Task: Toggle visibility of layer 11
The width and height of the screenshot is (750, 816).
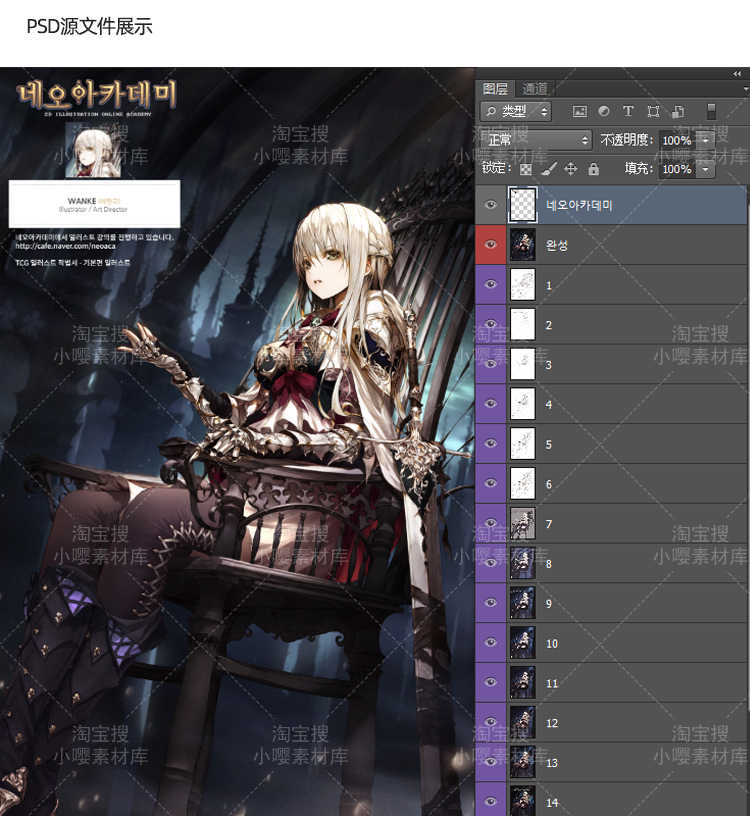Action: click(x=490, y=682)
